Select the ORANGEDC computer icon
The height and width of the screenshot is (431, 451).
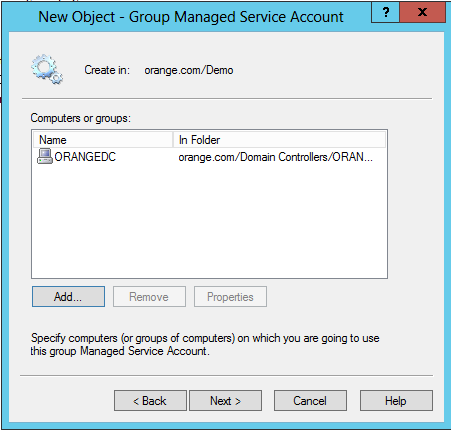45,156
